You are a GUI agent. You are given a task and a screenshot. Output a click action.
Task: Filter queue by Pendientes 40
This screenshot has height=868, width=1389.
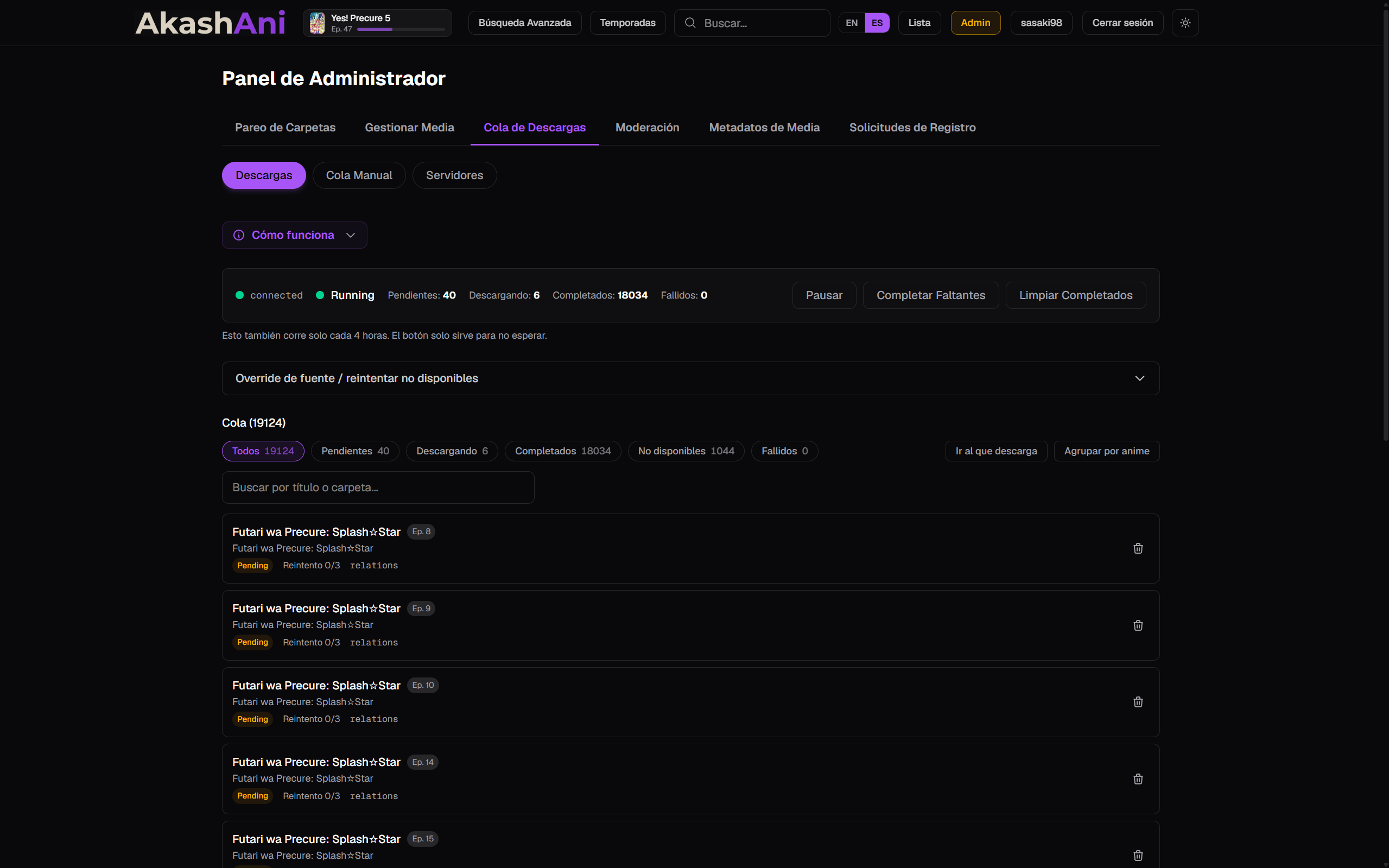click(356, 451)
